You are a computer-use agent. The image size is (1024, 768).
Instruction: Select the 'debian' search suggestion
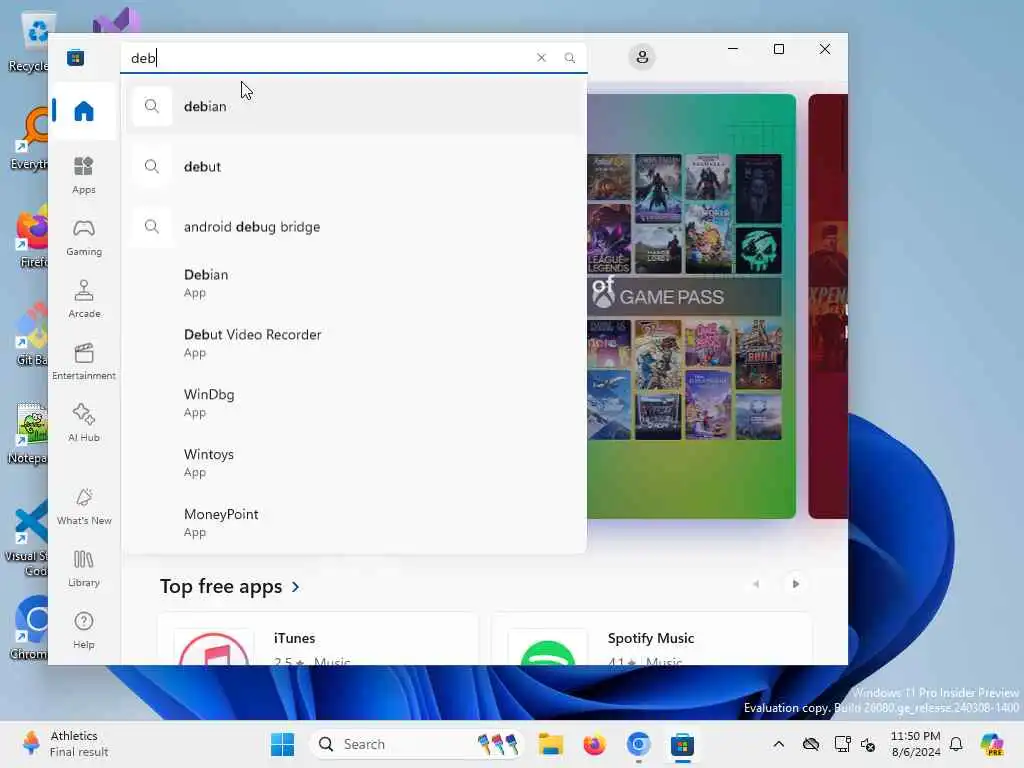[355, 106]
